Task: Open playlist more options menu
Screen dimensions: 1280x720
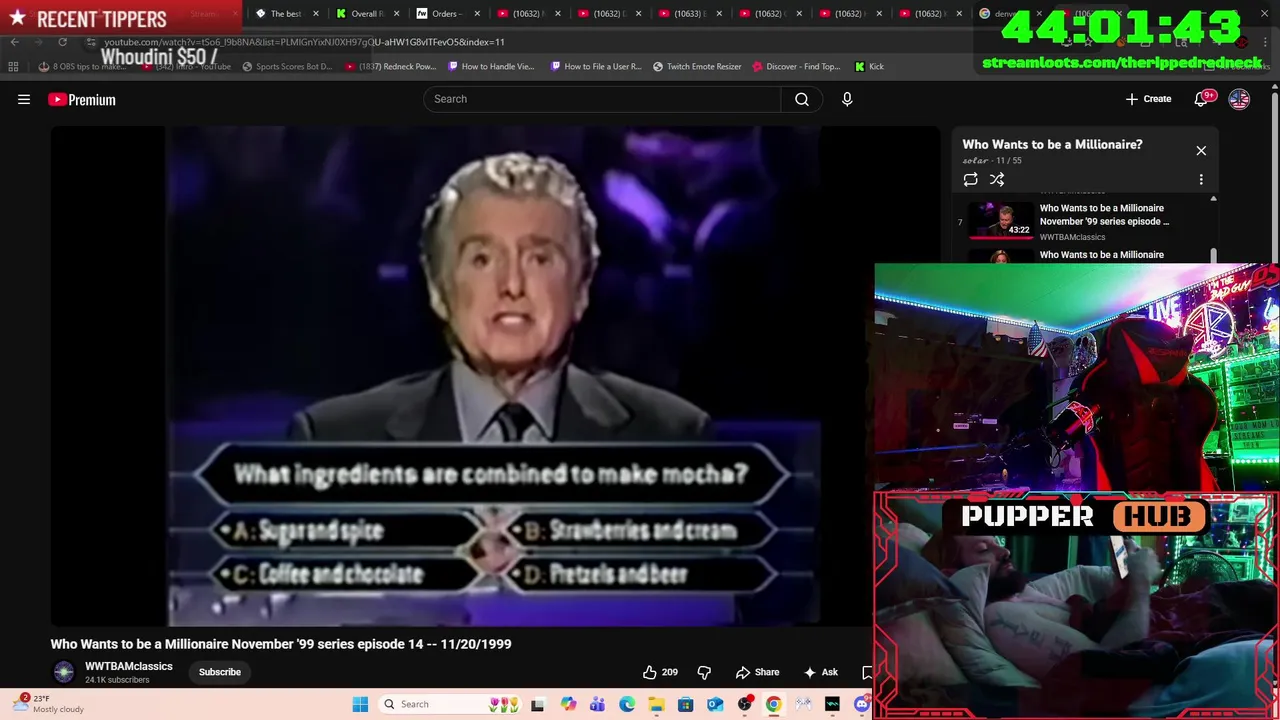Action: pyautogui.click(x=1201, y=179)
